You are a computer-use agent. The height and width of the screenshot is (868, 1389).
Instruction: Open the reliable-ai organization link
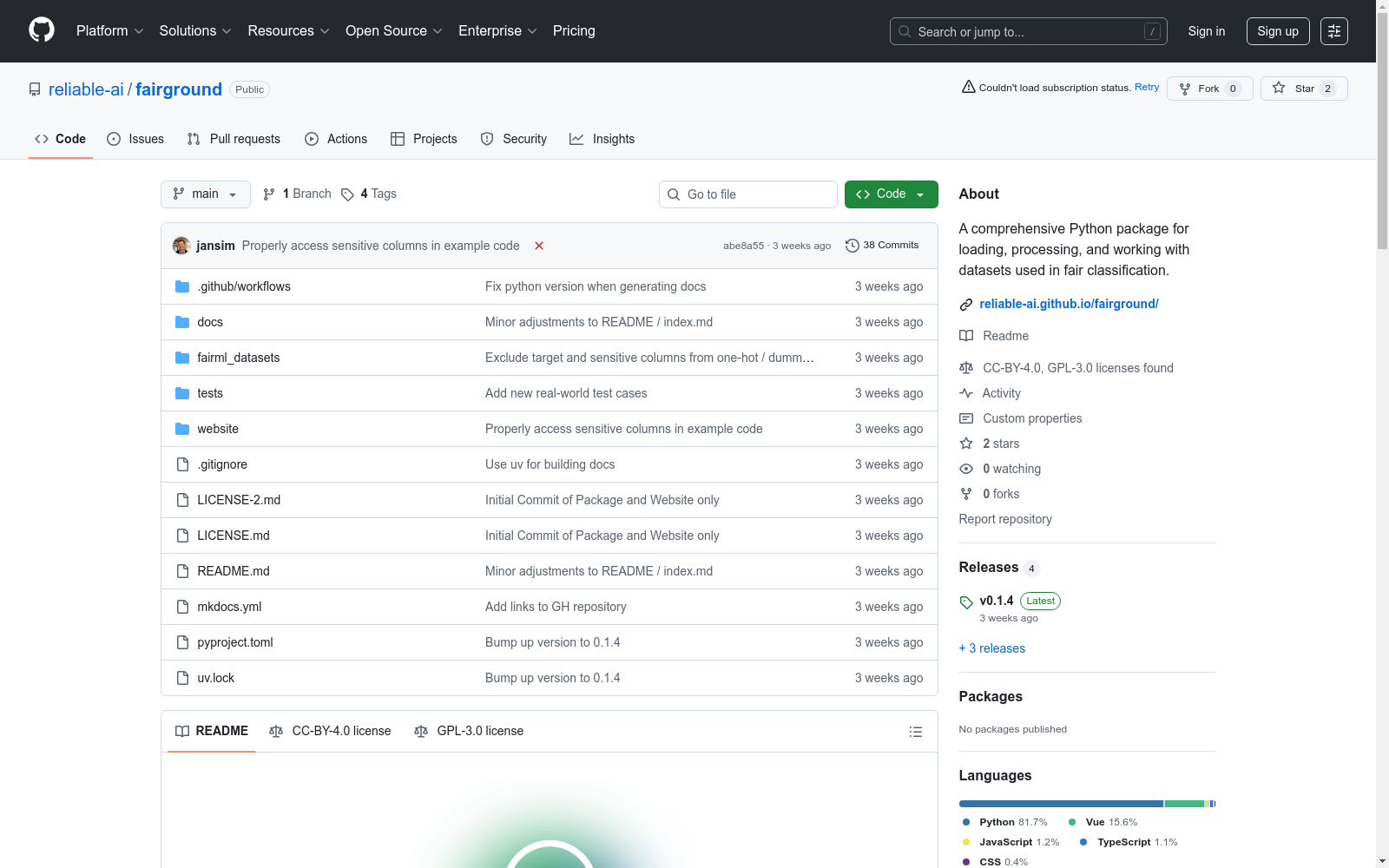point(86,89)
